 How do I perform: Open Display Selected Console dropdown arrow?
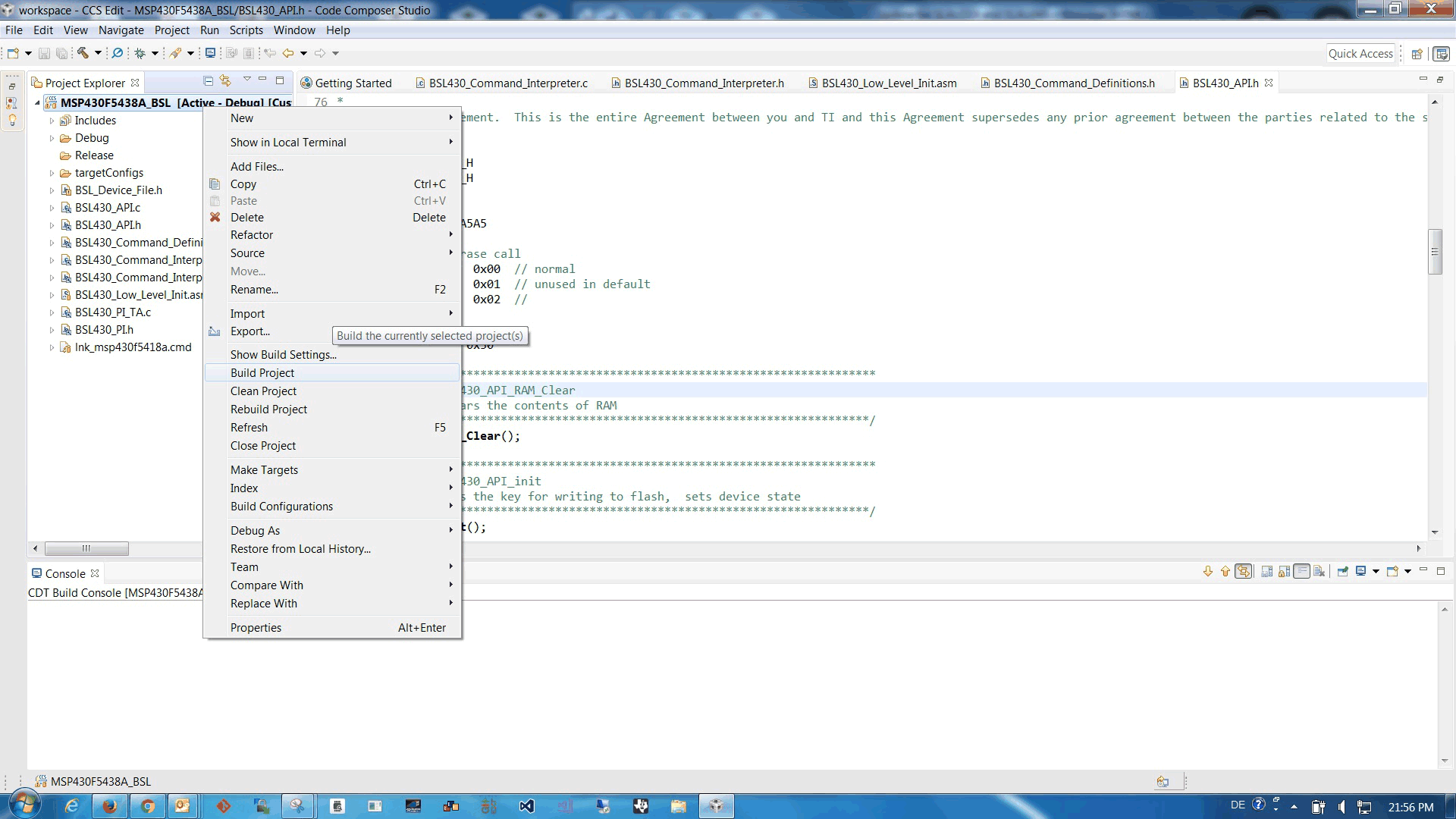tap(1376, 571)
